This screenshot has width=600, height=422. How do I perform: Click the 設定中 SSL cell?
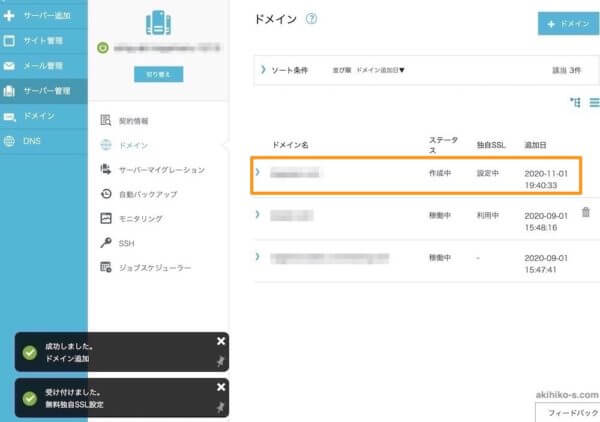tap(488, 173)
